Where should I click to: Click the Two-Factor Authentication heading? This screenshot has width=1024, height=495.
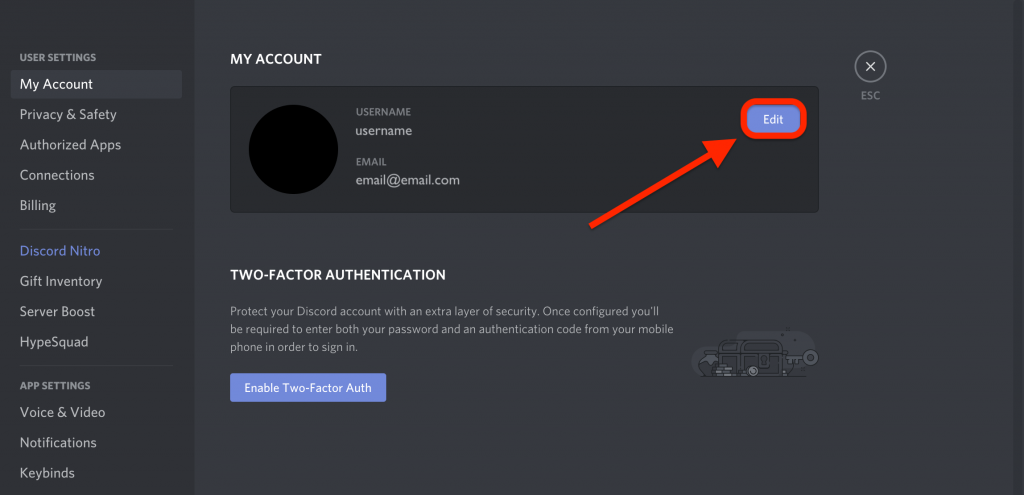click(x=338, y=275)
